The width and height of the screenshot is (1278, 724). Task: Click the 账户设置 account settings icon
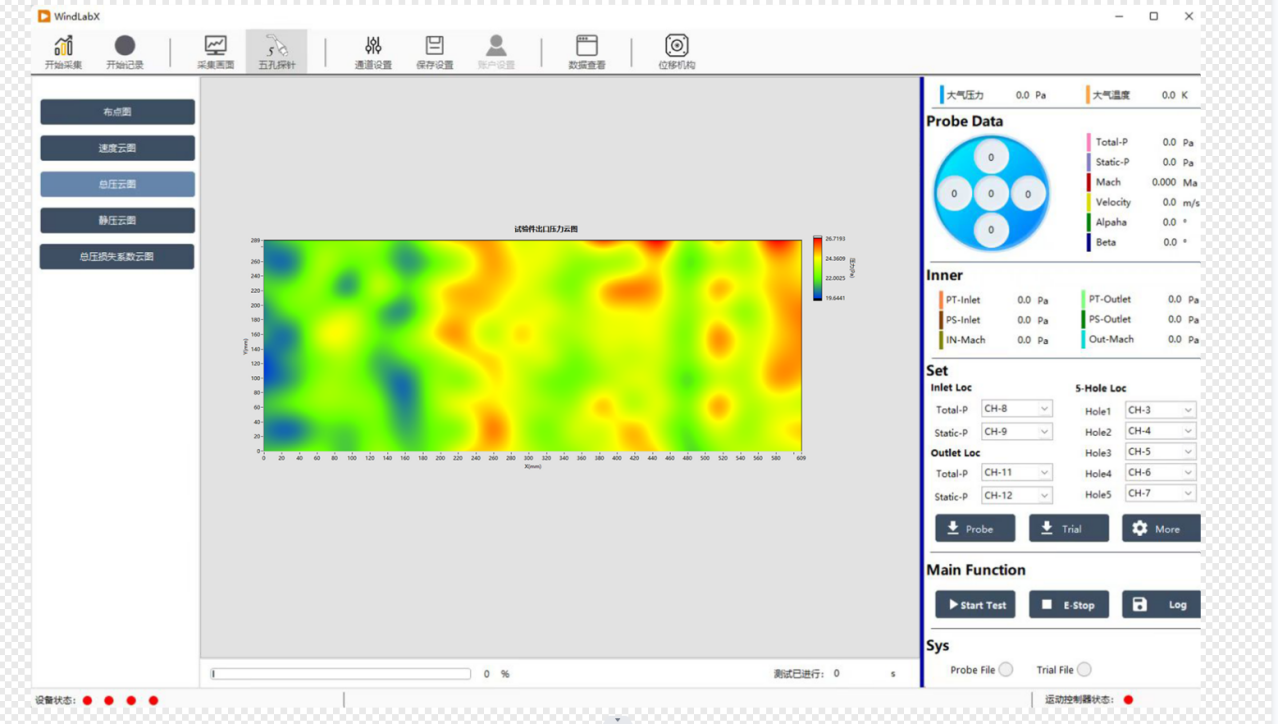tap(496, 52)
